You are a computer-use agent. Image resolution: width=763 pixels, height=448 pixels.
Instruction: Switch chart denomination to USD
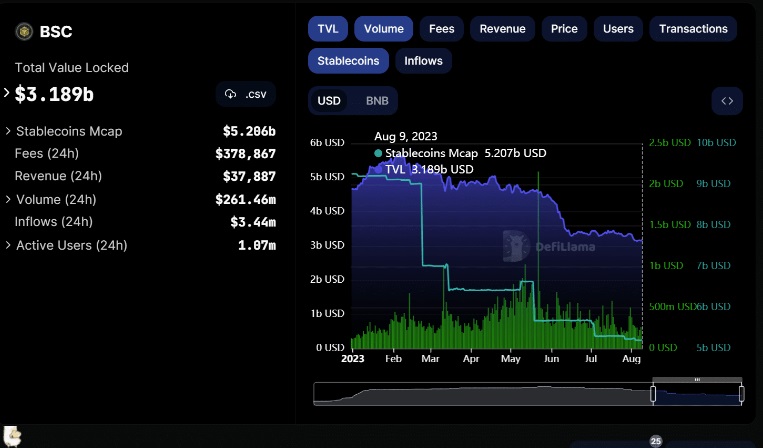tap(329, 101)
